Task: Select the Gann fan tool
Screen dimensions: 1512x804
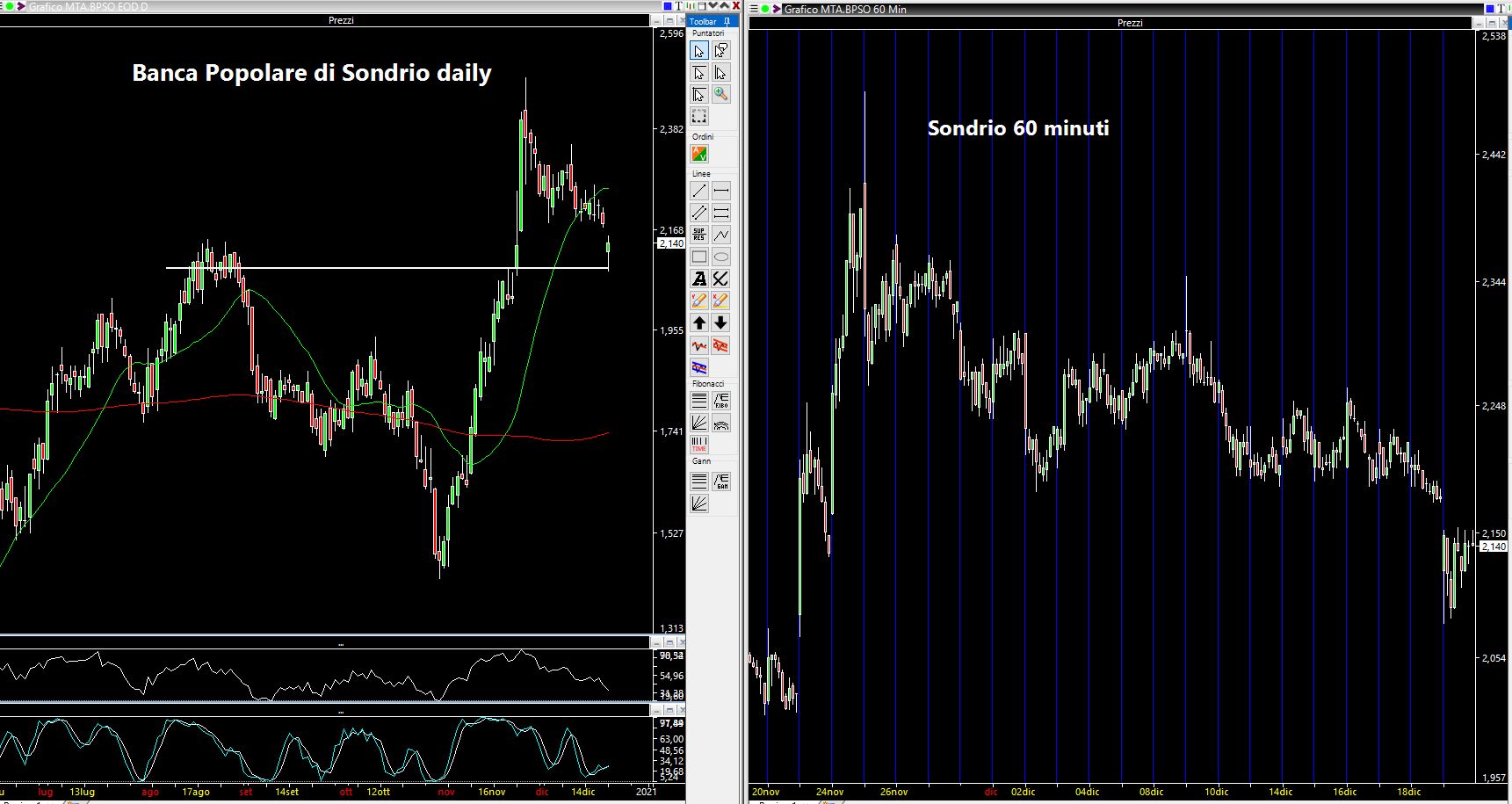Action: 699,503
